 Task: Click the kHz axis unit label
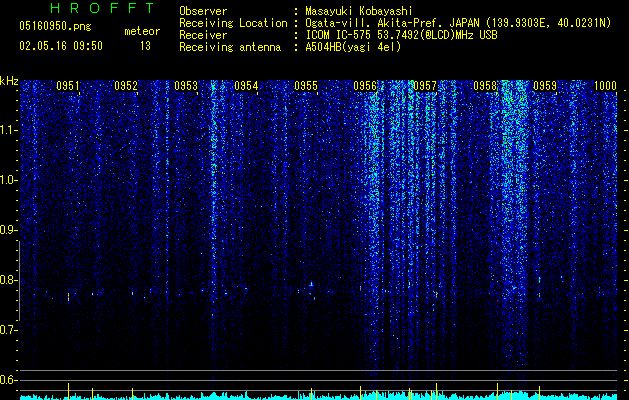coord(9,81)
